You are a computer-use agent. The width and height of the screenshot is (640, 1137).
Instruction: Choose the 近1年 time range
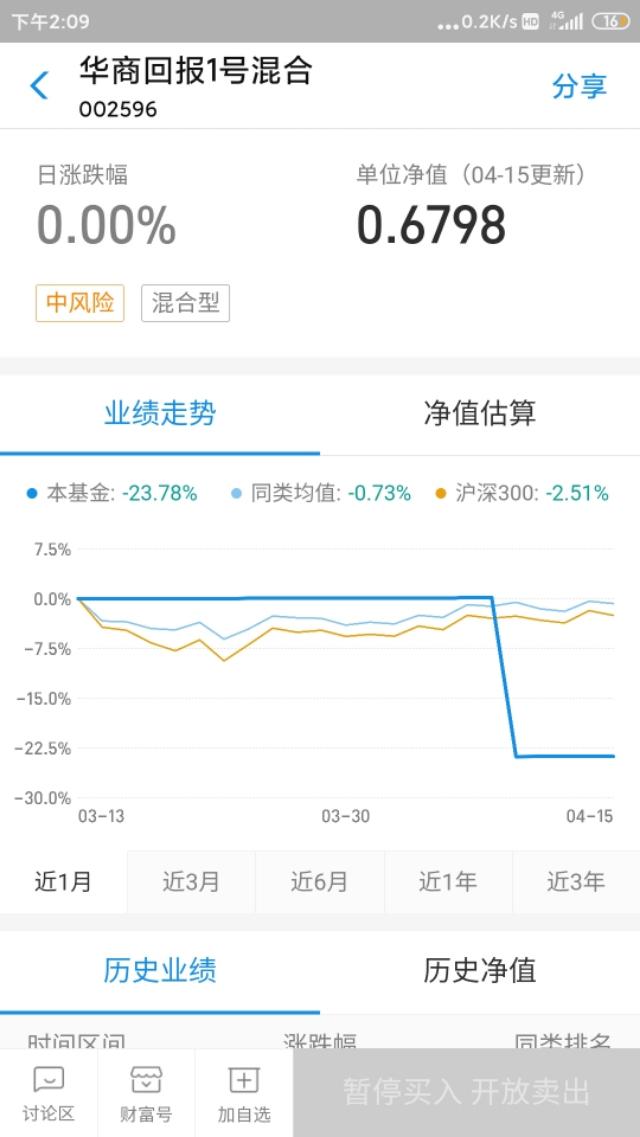(x=447, y=881)
